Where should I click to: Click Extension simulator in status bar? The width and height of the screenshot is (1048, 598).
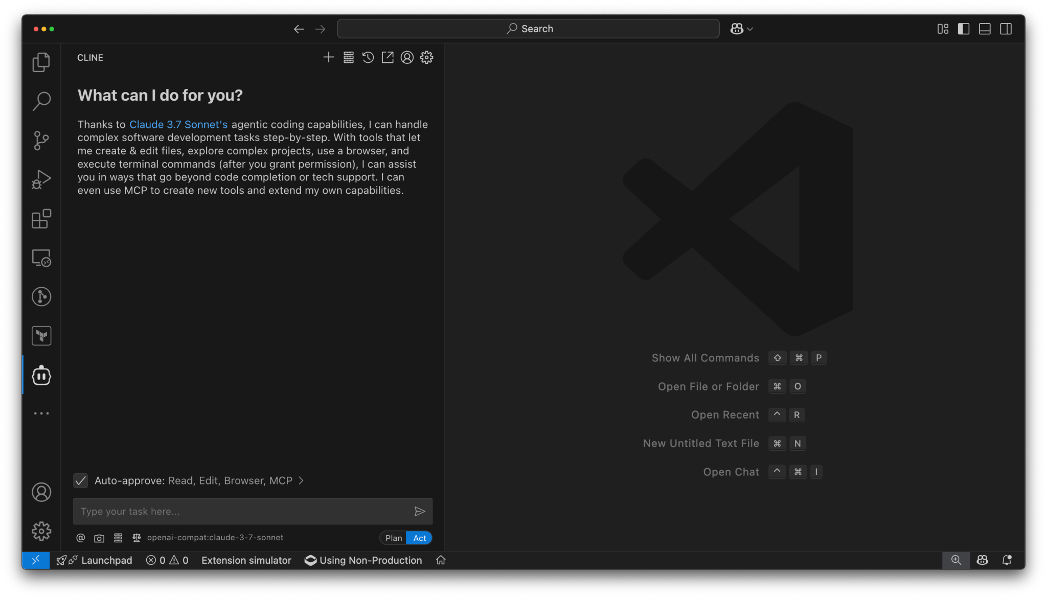[x=246, y=560]
